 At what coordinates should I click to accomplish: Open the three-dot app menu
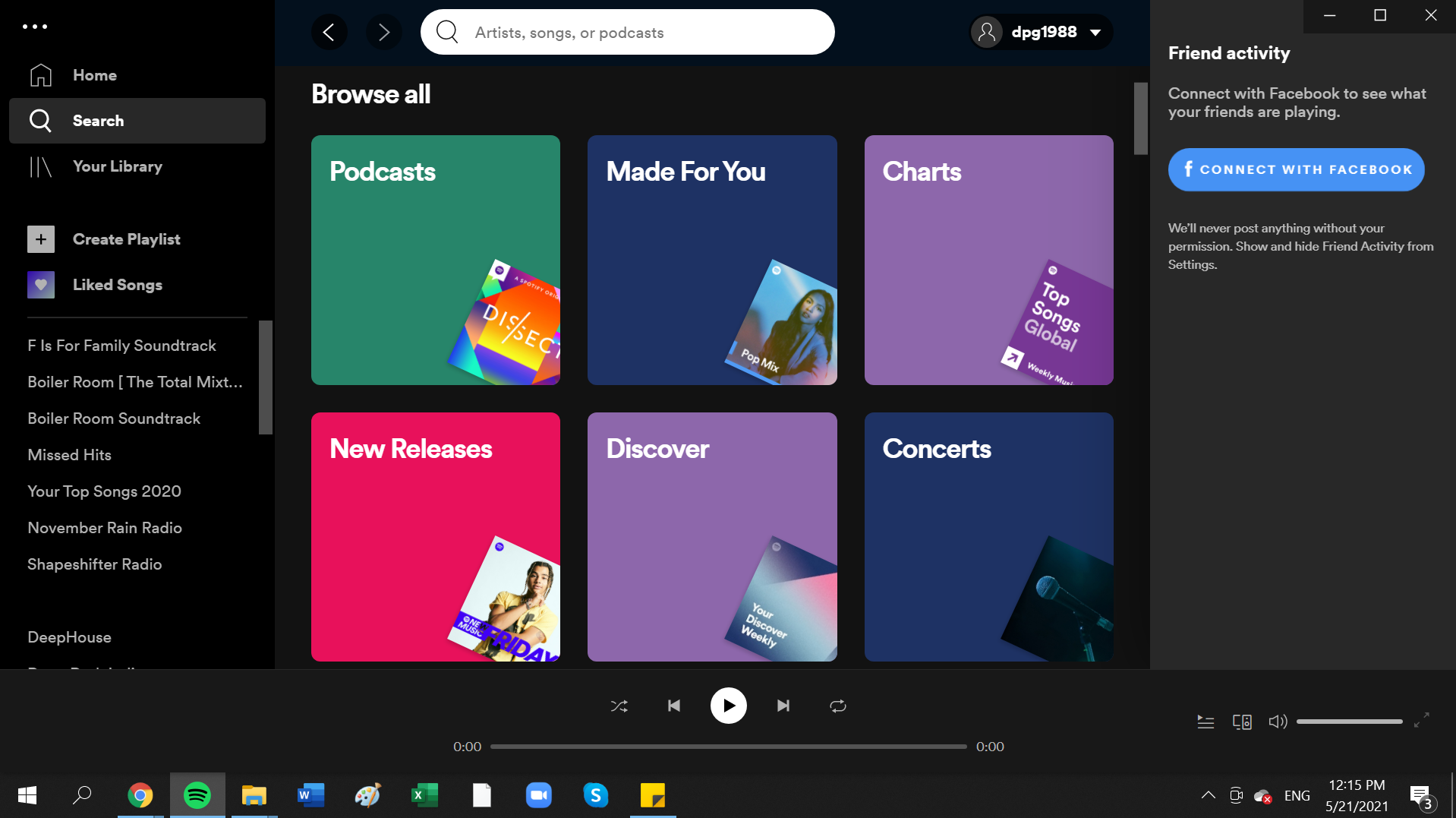35,27
